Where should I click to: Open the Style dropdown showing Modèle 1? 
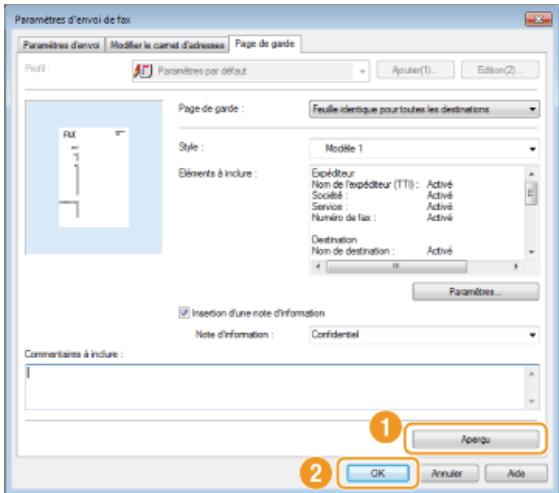(x=424, y=148)
